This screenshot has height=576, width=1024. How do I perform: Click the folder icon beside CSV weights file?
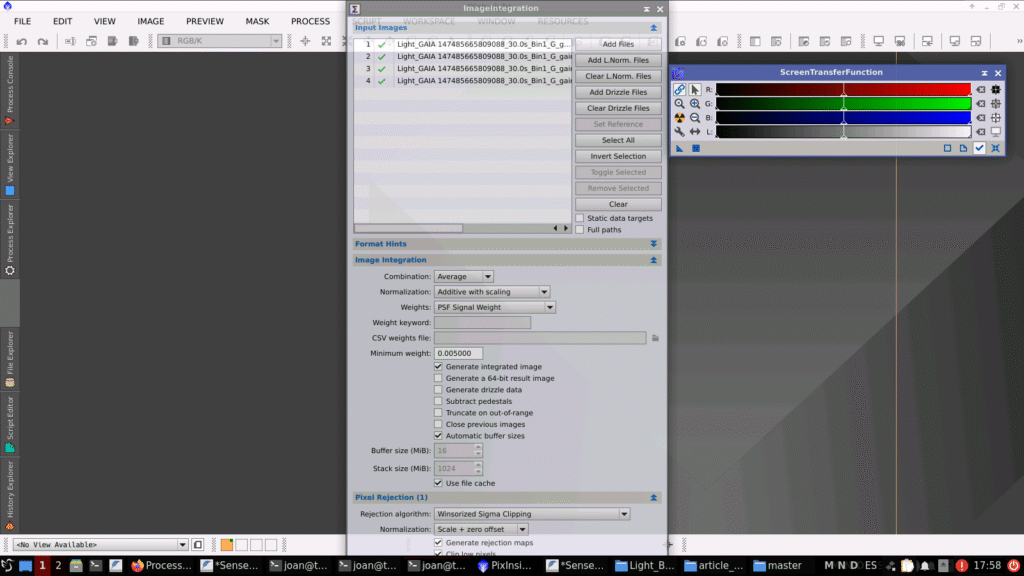[656, 338]
